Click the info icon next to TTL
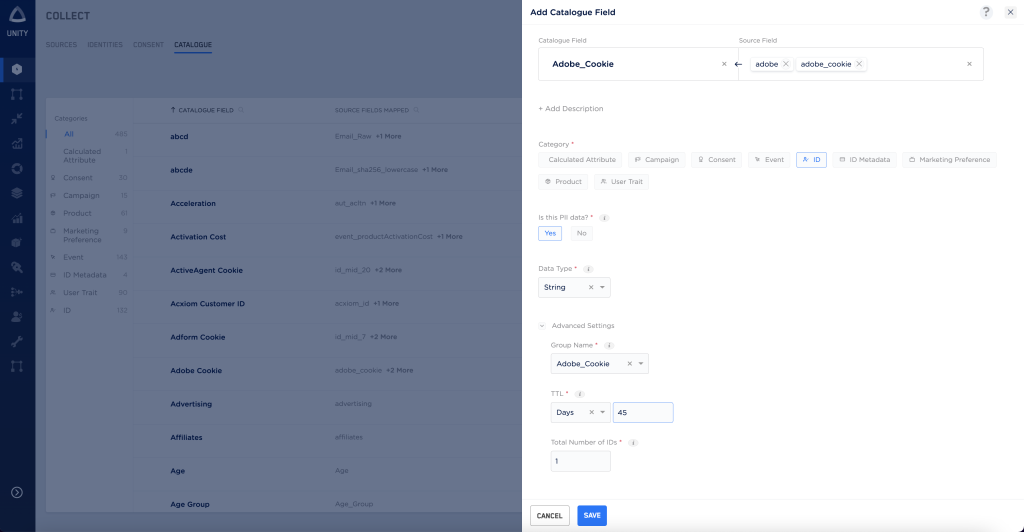Viewport: 1024px width, 532px height. pos(580,394)
